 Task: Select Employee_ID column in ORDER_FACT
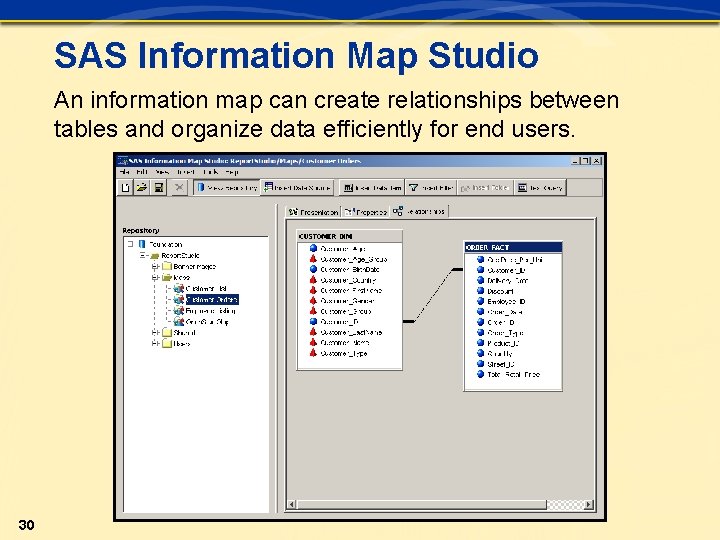(501, 301)
